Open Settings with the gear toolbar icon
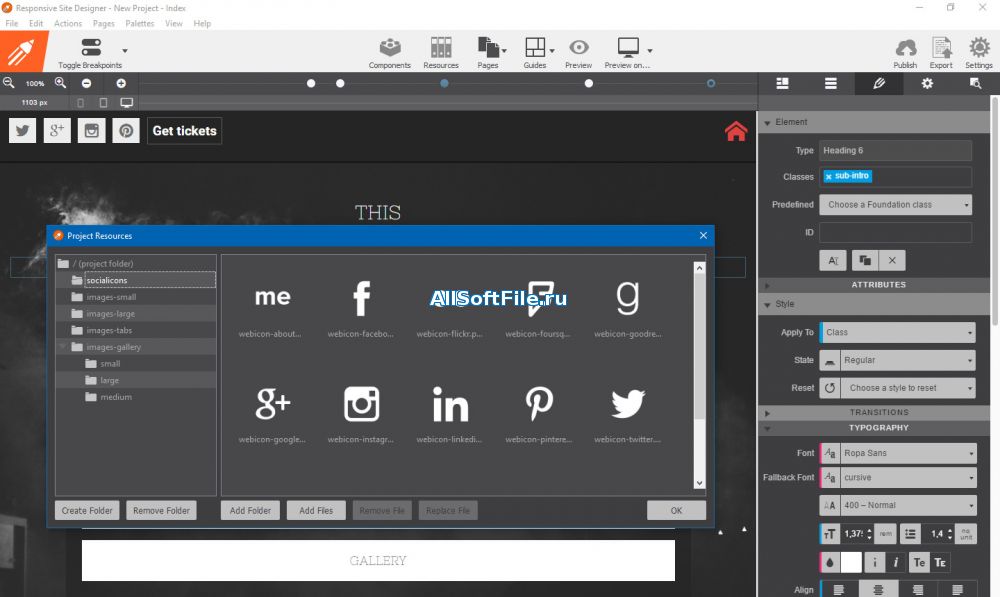The height and width of the screenshot is (597, 1000). click(979, 47)
